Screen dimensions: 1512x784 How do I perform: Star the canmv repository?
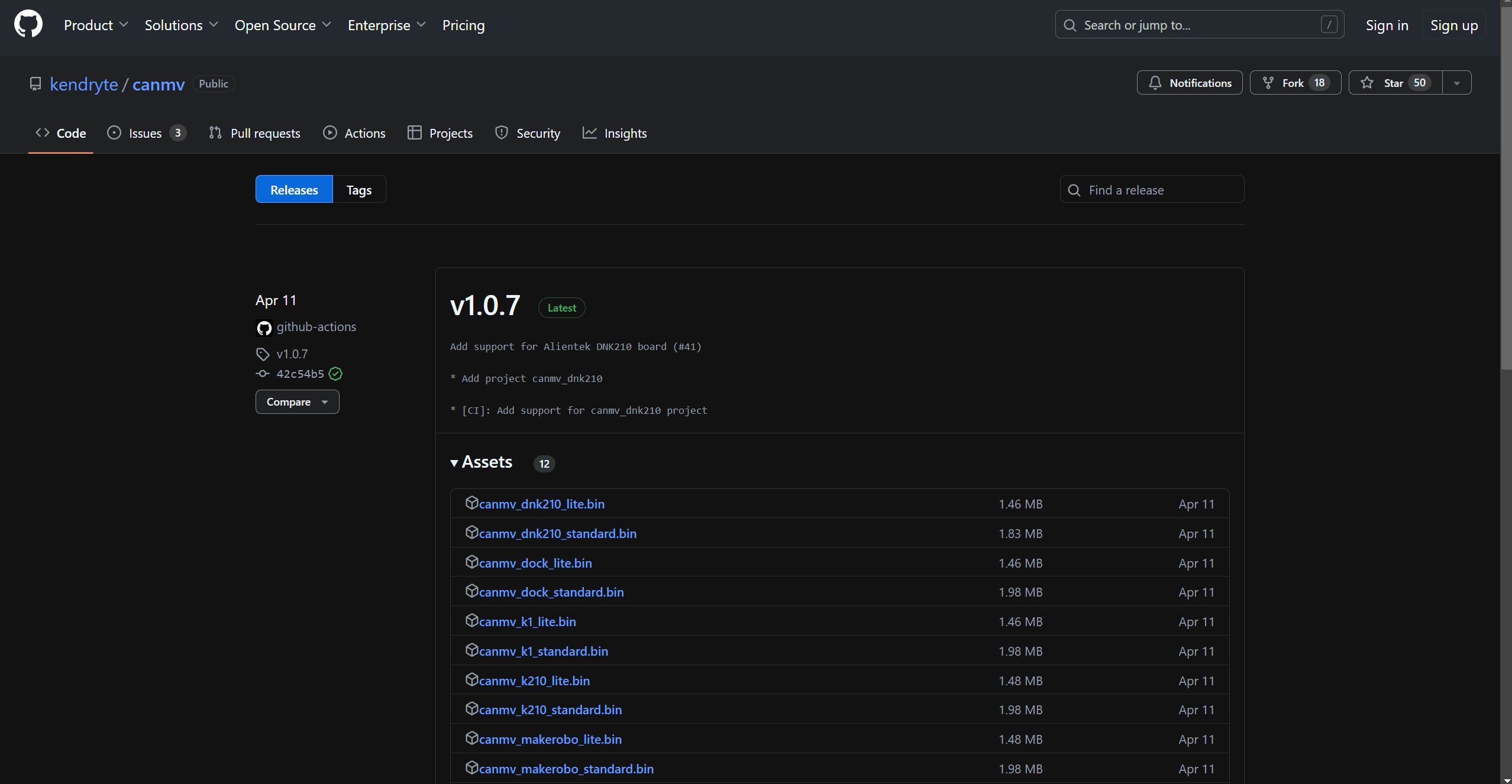coord(1394,83)
